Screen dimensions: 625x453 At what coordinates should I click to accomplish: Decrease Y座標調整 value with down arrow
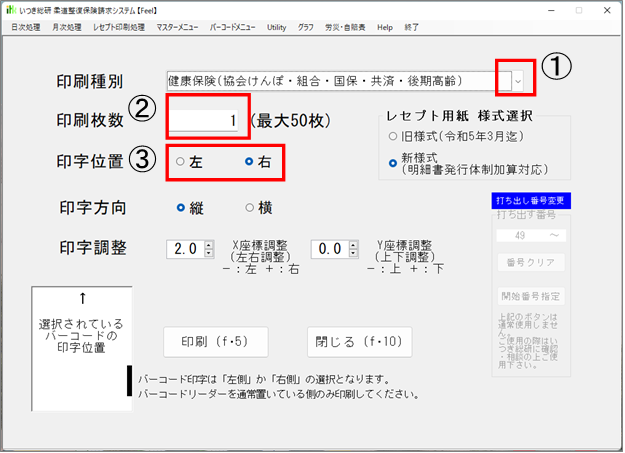(353, 253)
